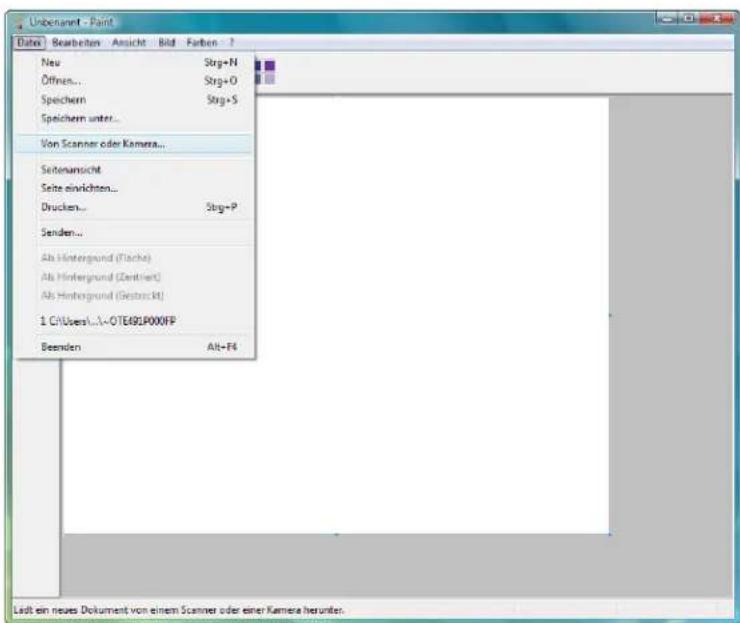Screen dimensions: 740x623
Task: Choose Öffnen... in the Datei menu
Action: point(135,81)
